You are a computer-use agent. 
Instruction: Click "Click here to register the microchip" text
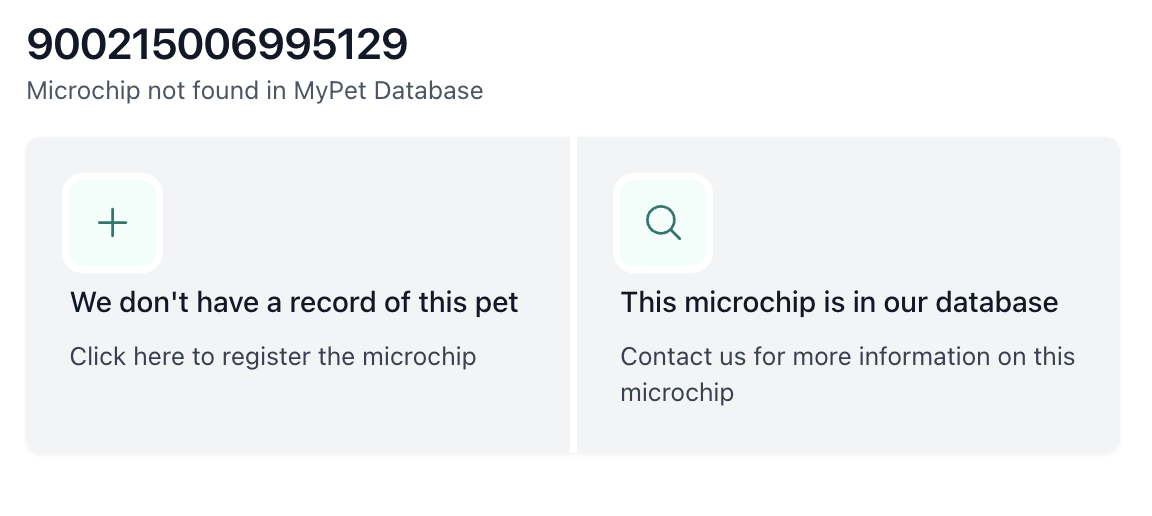(x=272, y=356)
